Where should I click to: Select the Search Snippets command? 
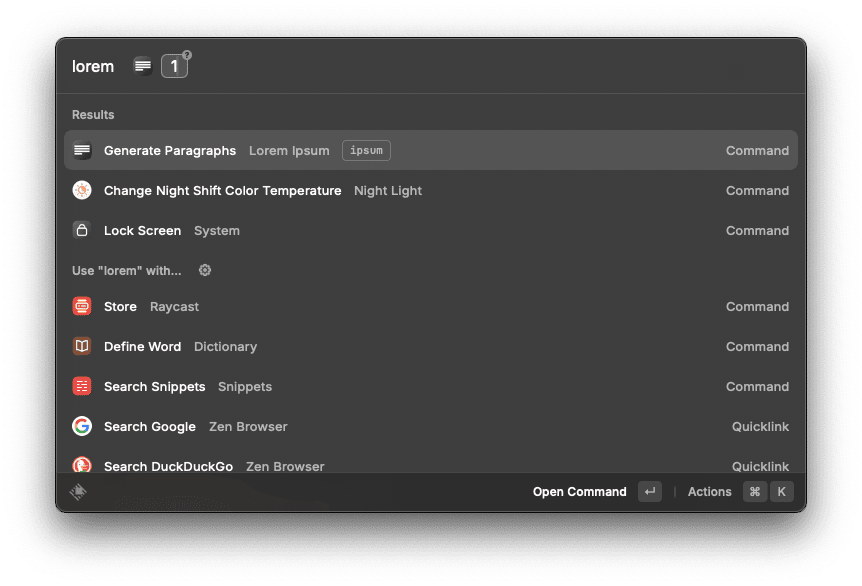[x=431, y=386]
